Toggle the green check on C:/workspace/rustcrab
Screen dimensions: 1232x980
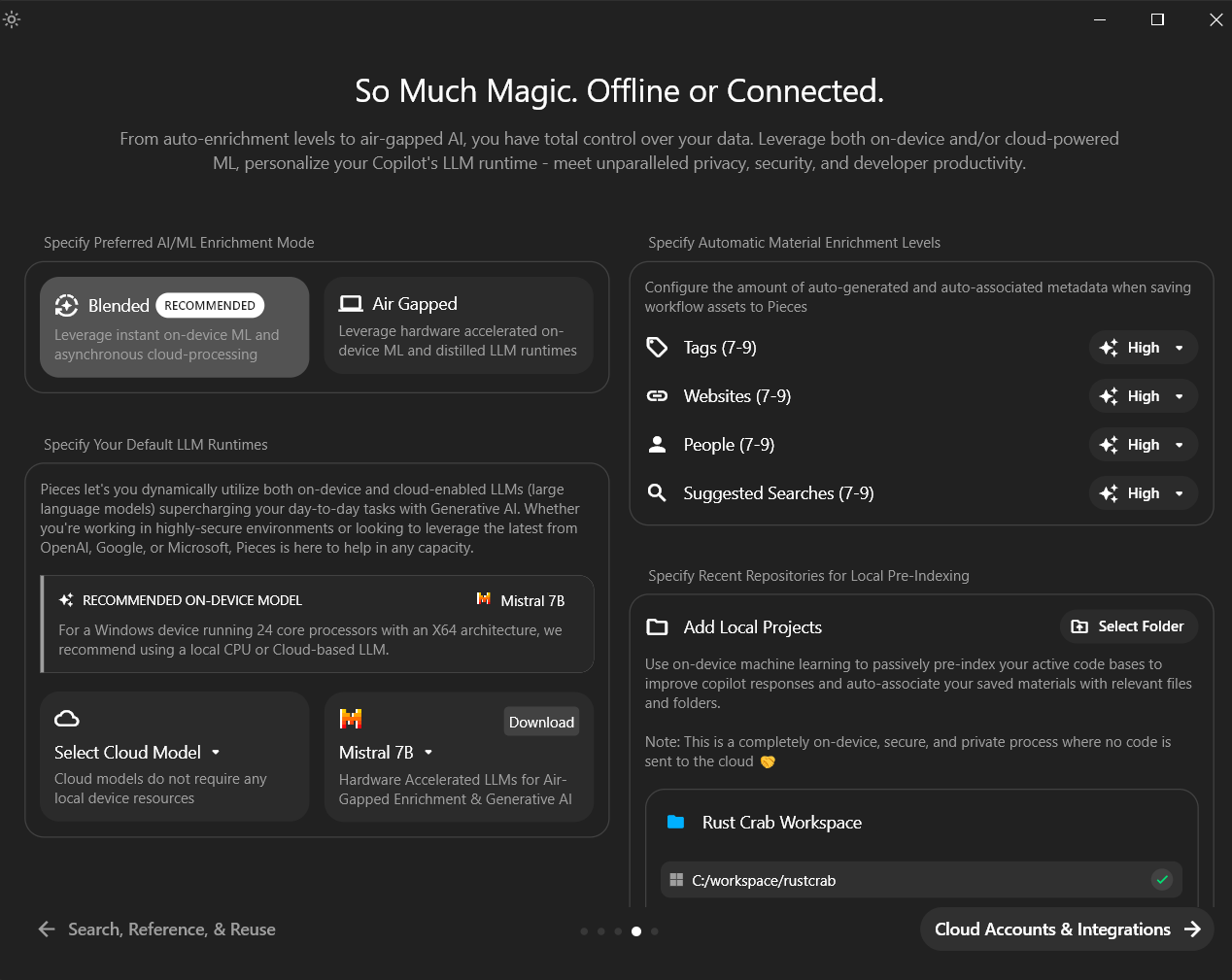click(1162, 880)
